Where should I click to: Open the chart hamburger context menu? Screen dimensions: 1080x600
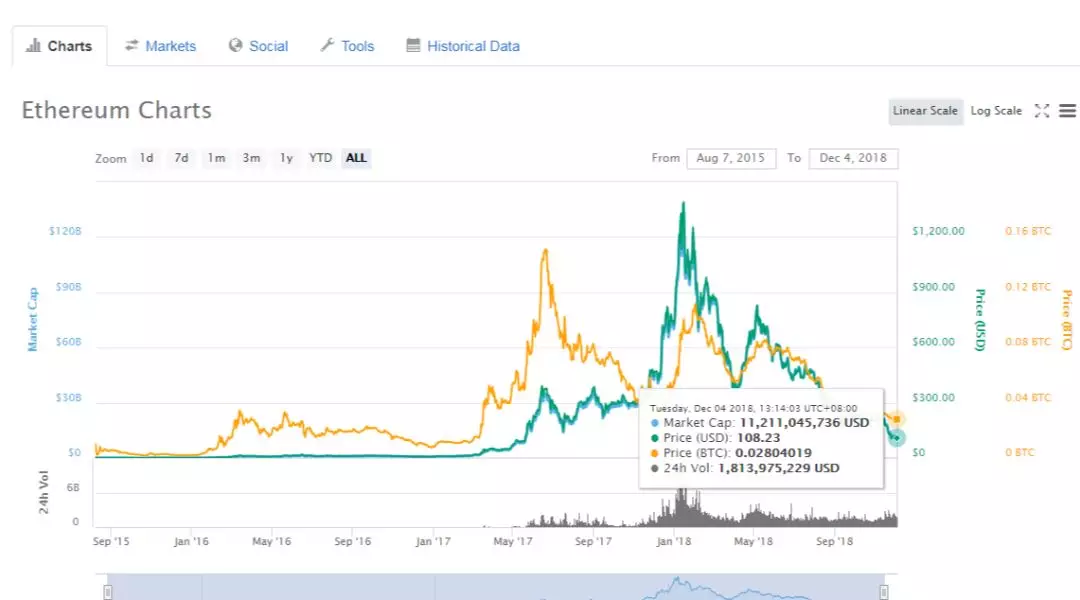(x=1067, y=111)
